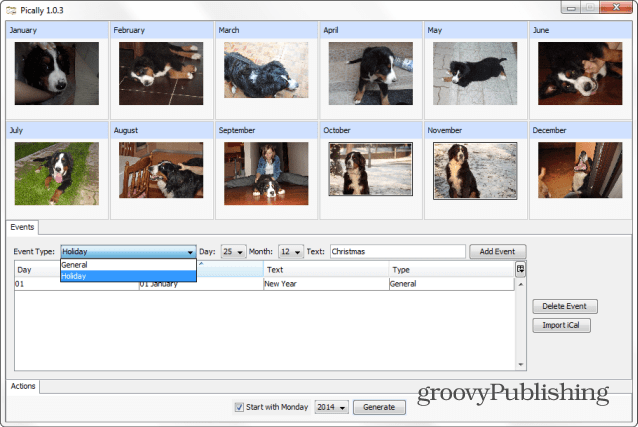Close the Pically window
Image resolution: width=638 pixels, height=427 pixels.
point(616,7)
